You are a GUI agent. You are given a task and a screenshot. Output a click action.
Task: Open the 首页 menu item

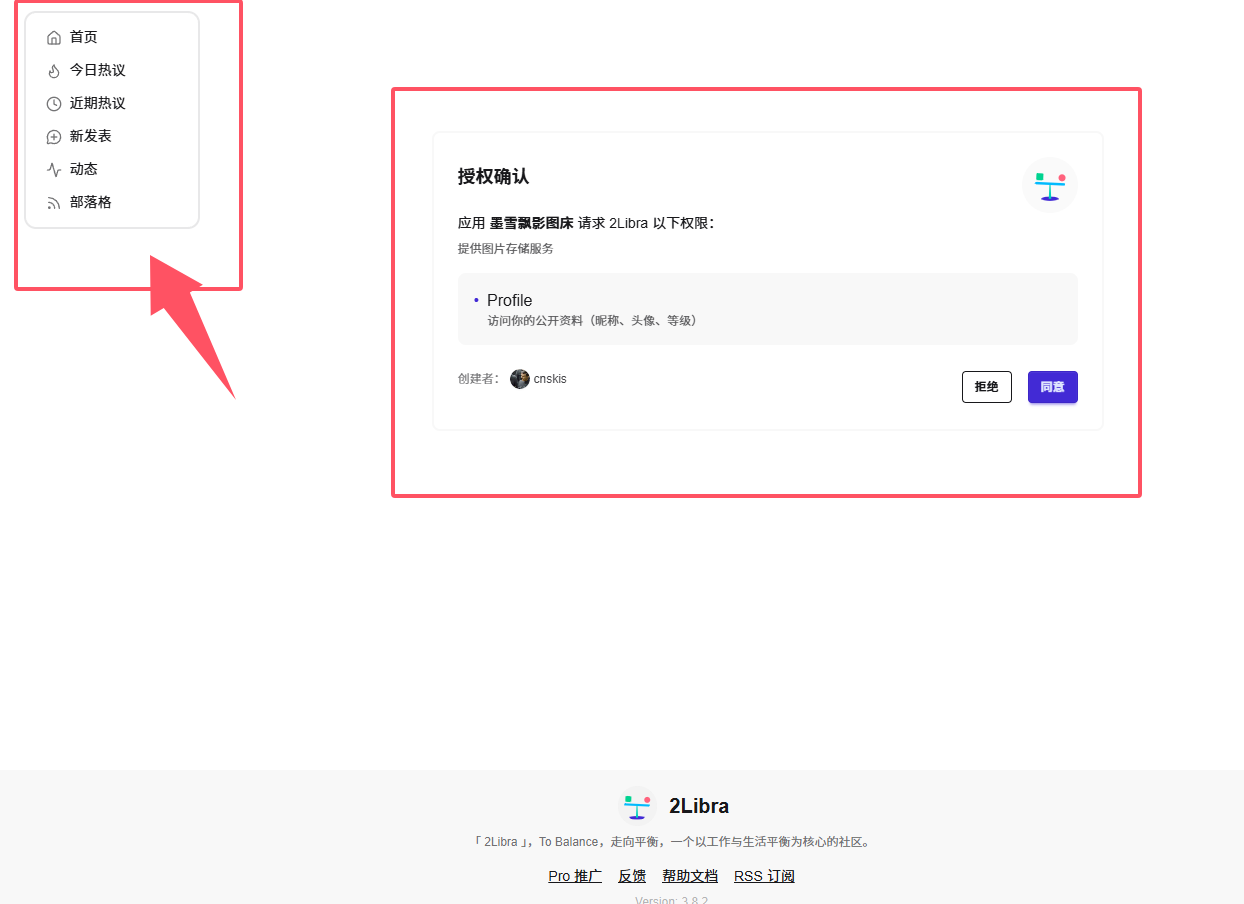pyautogui.click(x=112, y=37)
